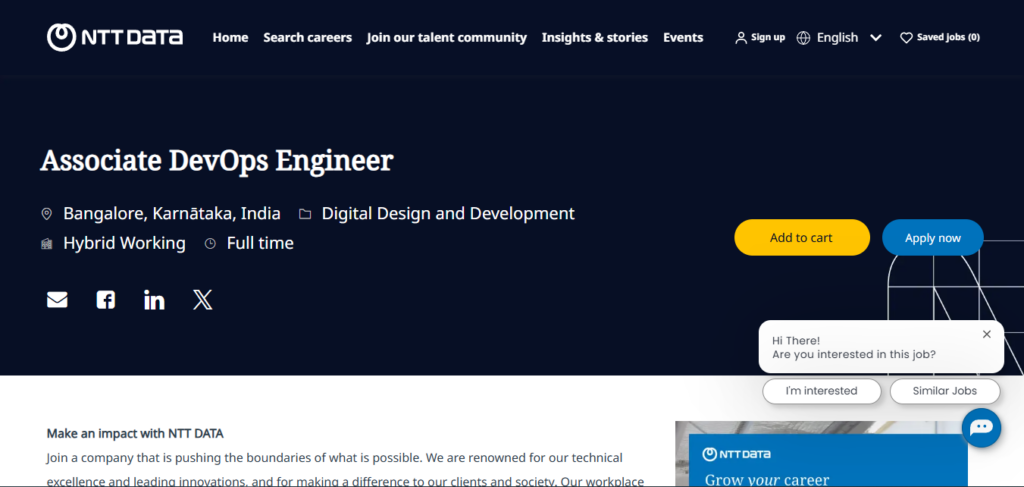Click the Full time text

[260, 244]
